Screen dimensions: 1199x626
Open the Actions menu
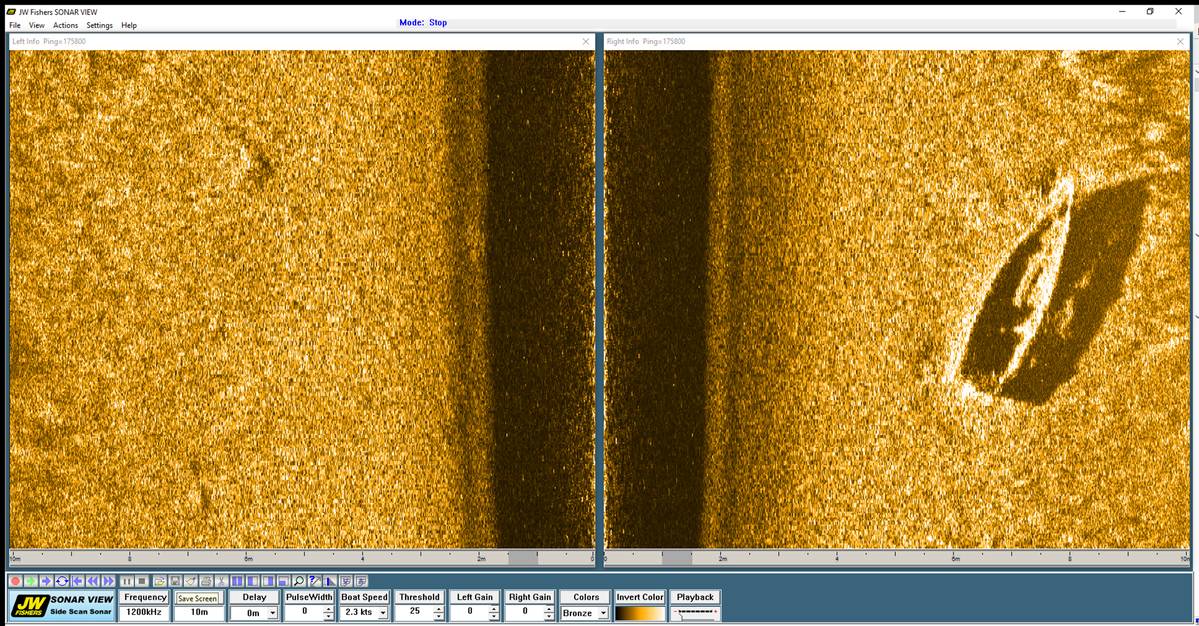[65, 25]
